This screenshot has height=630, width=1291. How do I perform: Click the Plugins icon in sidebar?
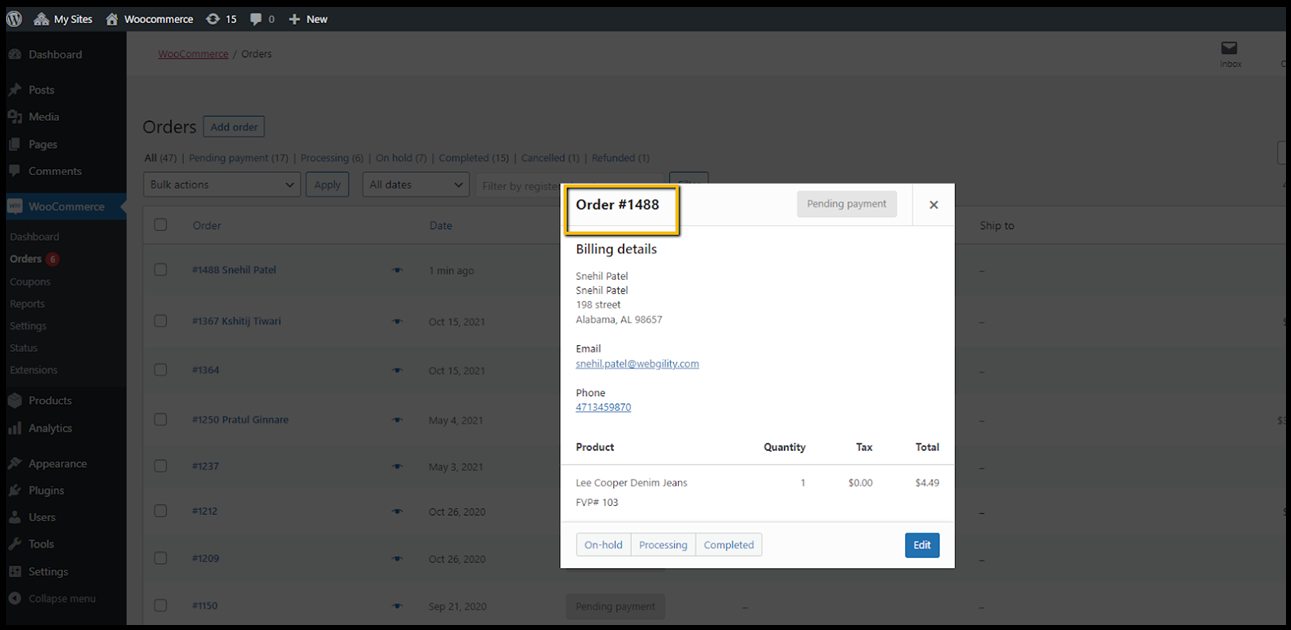[x=15, y=491]
